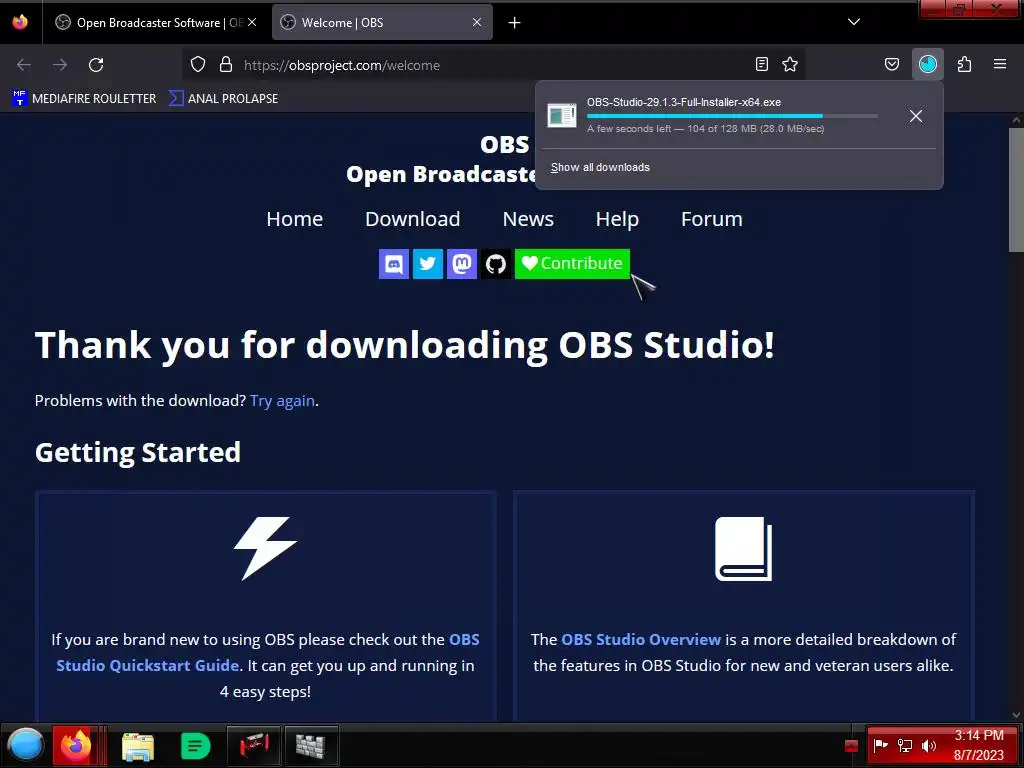Open the Pocket save icon

pyautogui.click(x=891, y=64)
